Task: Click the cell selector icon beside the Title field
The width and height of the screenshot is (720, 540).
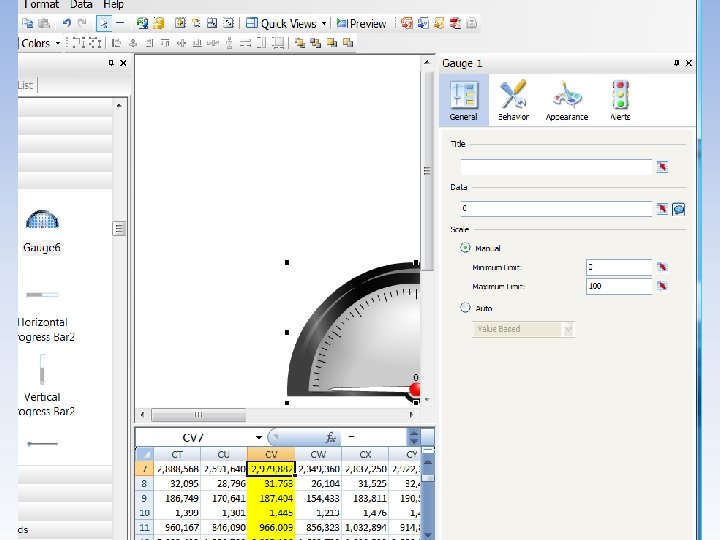Action: [662, 167]
